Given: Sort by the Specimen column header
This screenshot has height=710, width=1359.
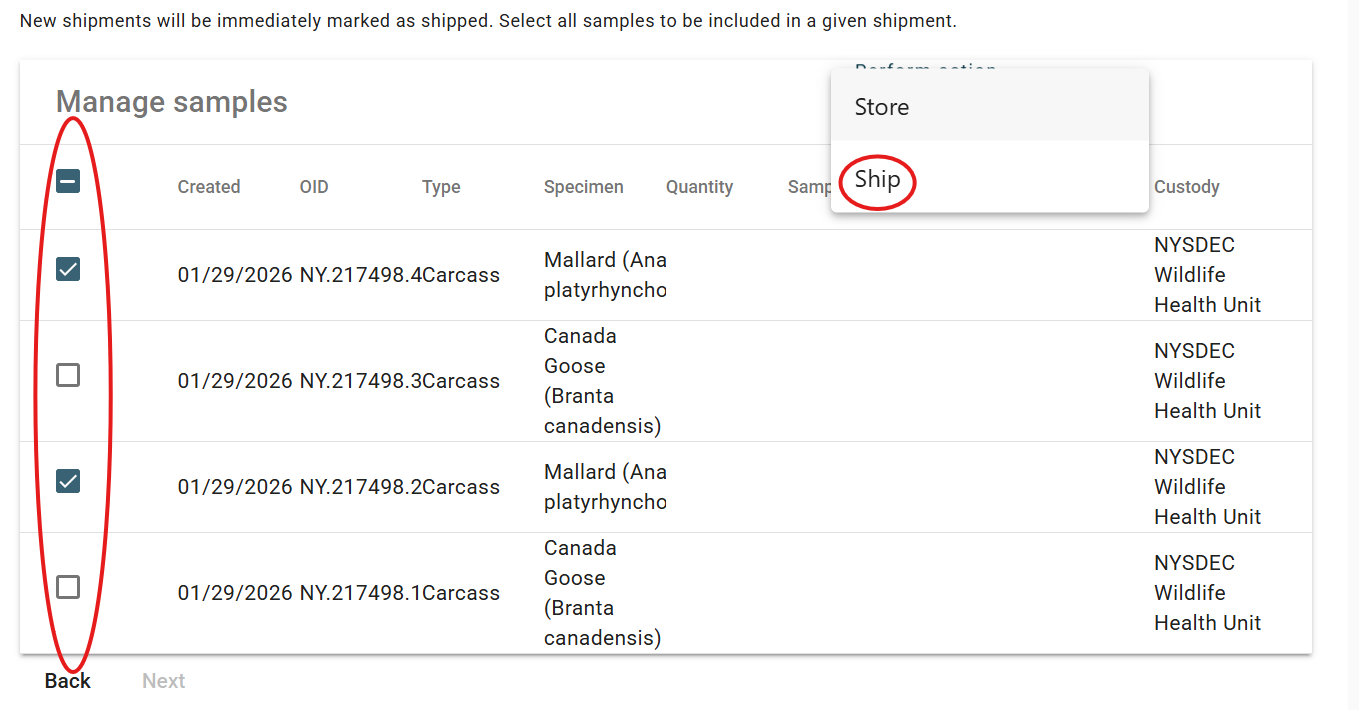Looking at the screenshot, I should (583, 186).
